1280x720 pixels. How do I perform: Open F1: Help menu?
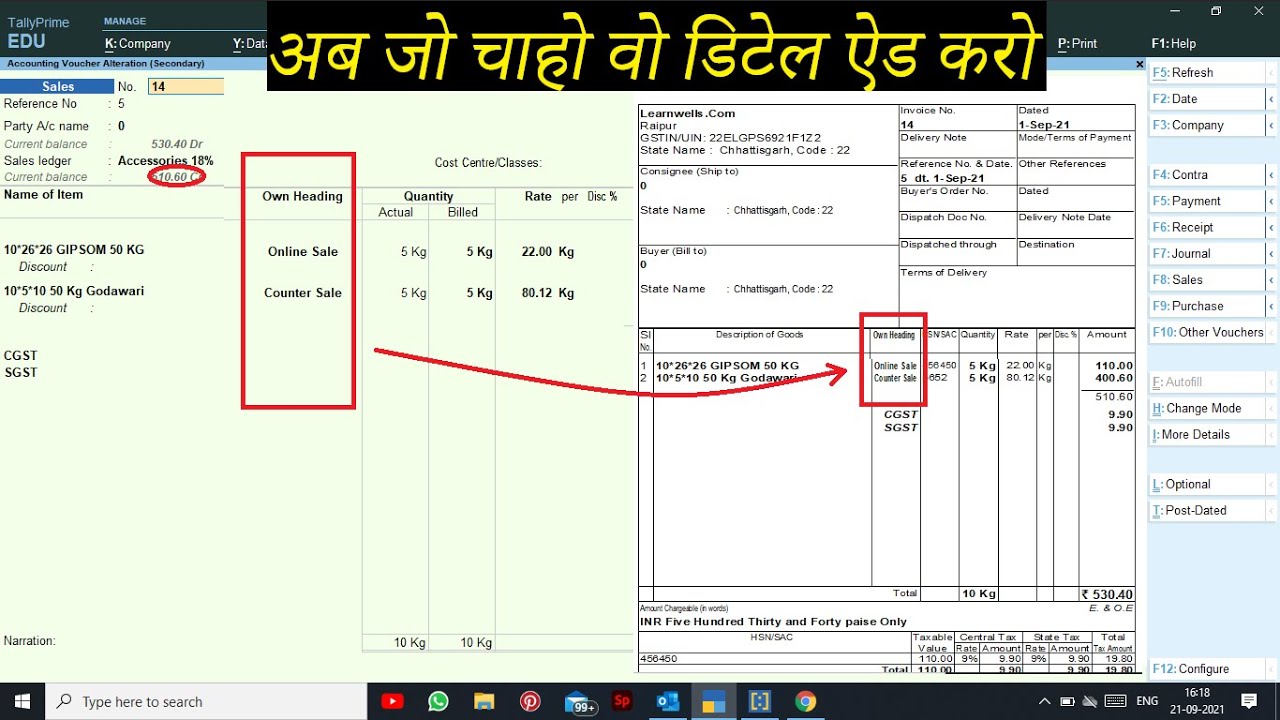pyautogui.click(x=1173, y=44)
